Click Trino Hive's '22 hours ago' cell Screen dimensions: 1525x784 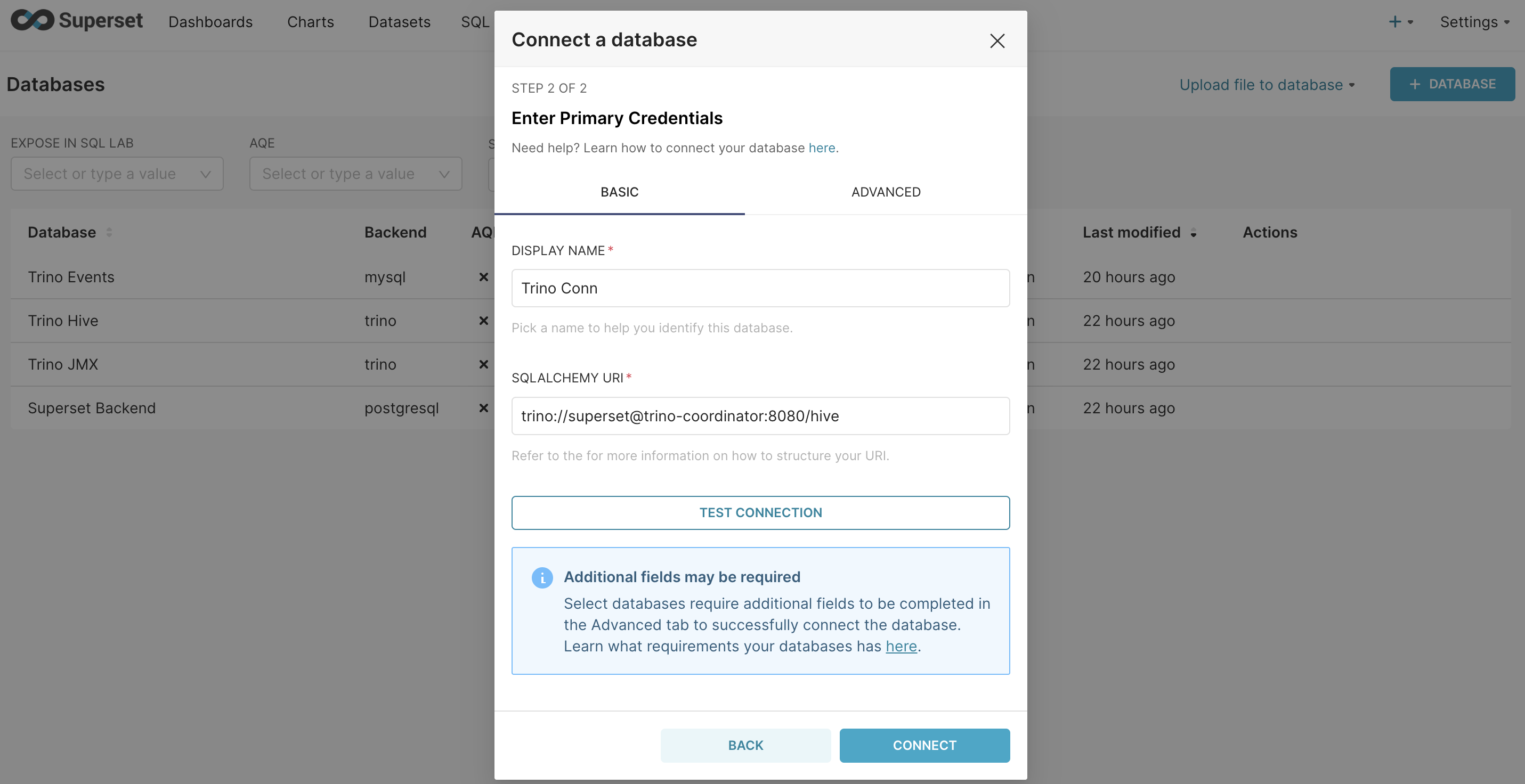[x=1129, y=321]
